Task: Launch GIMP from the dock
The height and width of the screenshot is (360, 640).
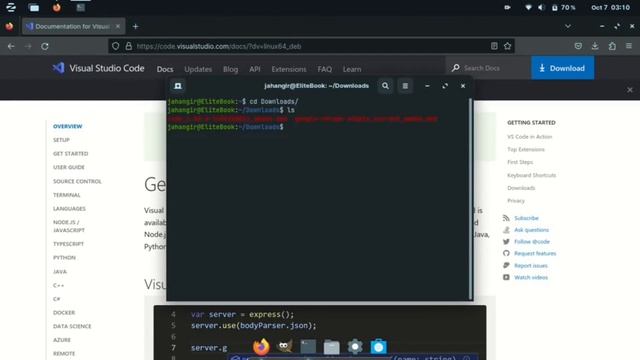Action: 284,347
